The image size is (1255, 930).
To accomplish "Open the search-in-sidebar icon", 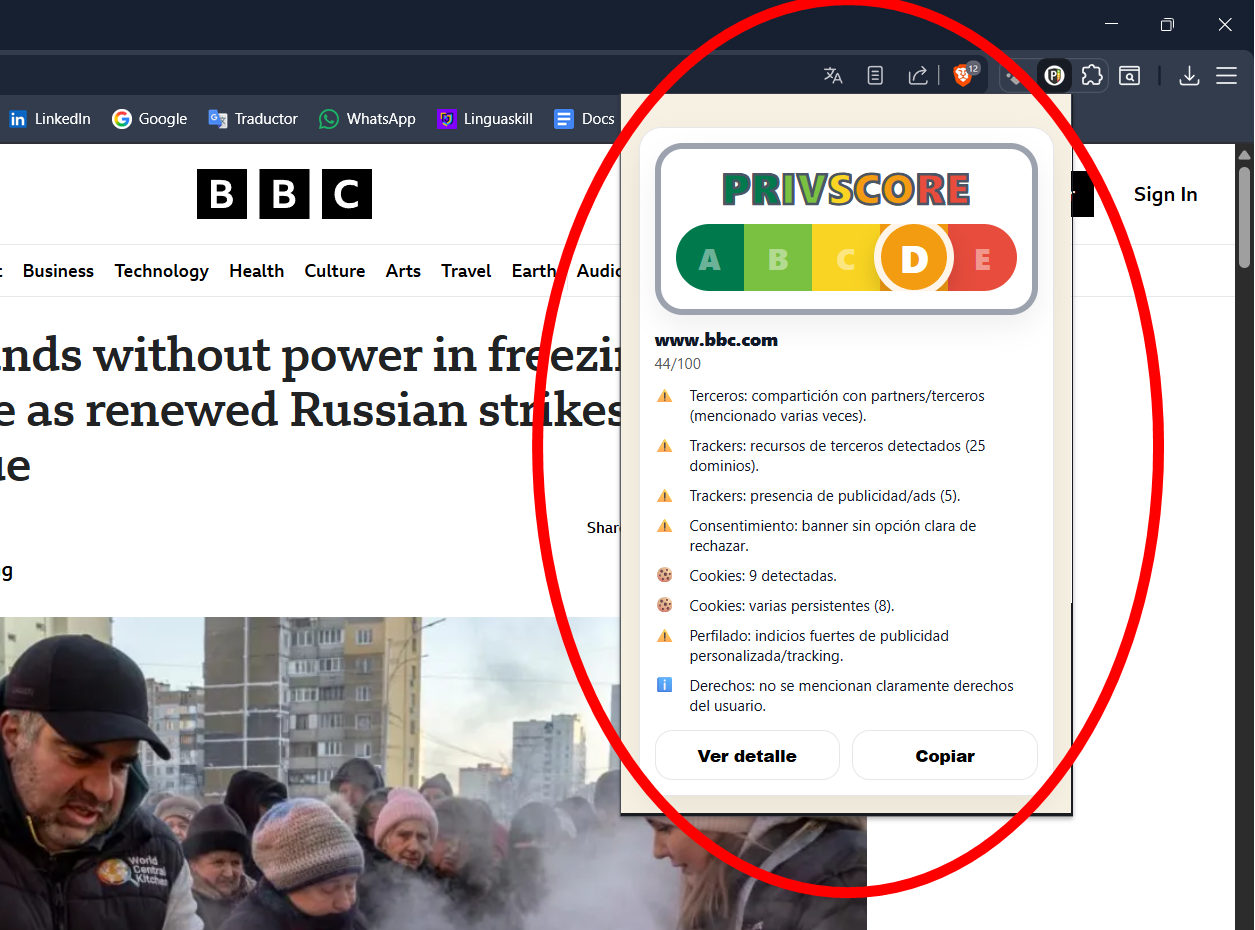I will (x=1130, y=75).
